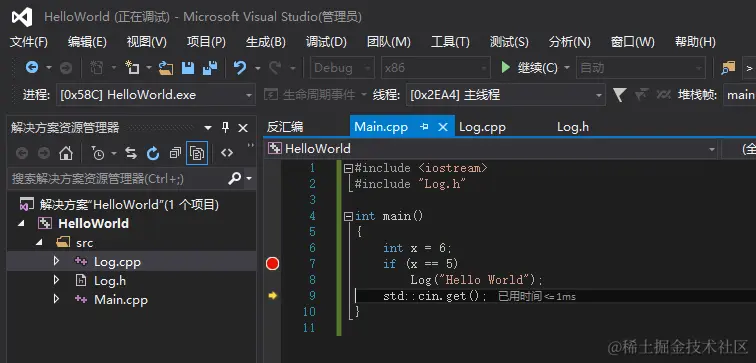Click the Undo arrow icon
Screen dimensions: 756x363
pos(240,68)
